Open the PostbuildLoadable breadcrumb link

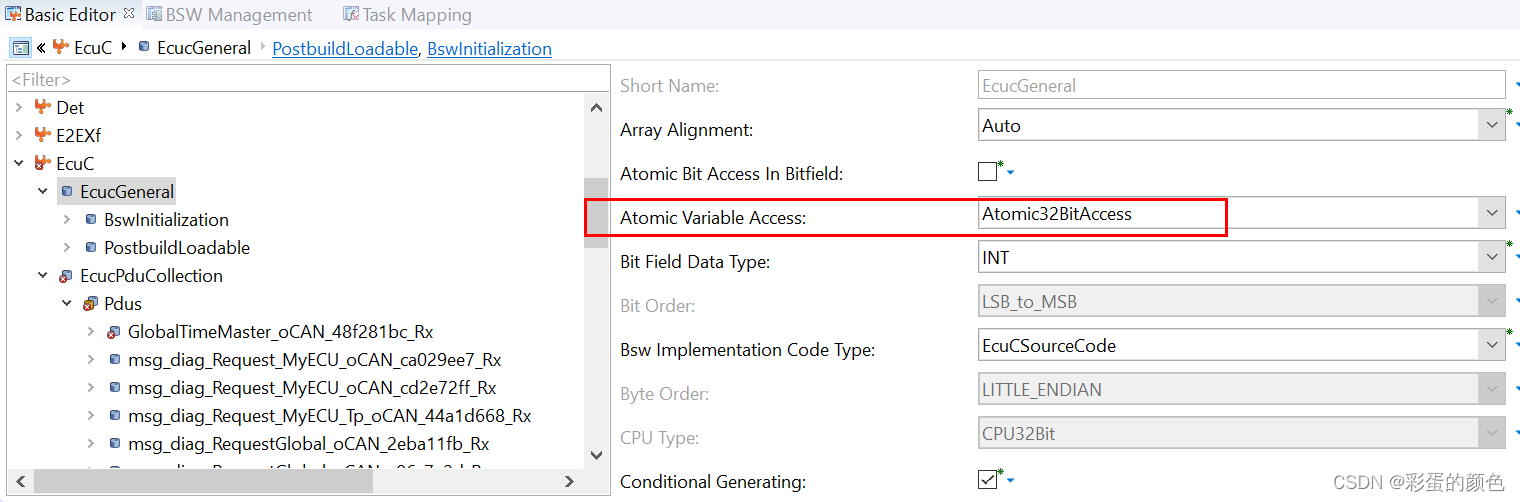[344, 48]
